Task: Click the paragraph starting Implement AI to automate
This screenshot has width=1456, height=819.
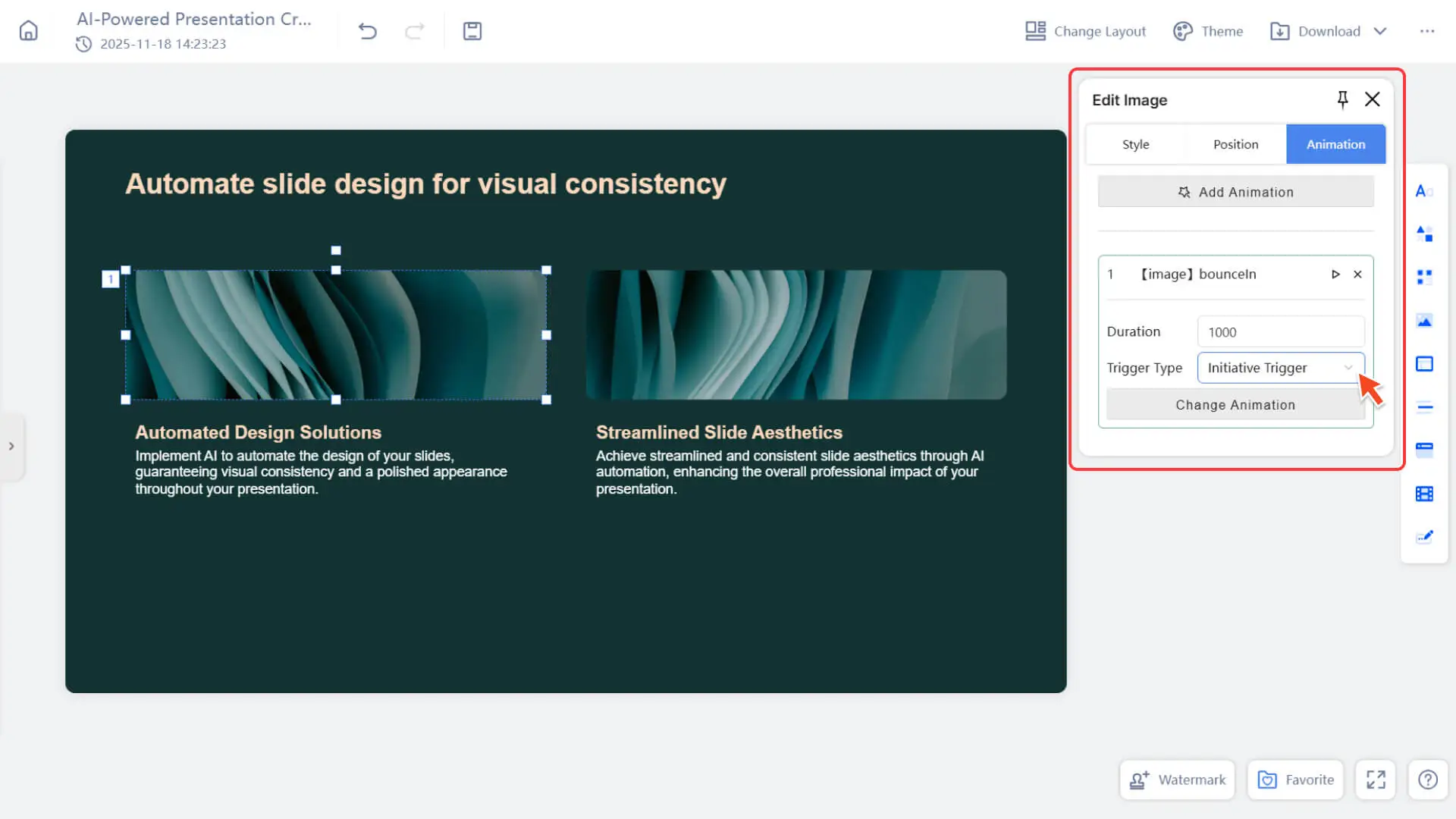Action: pyautogui.click(x=321, y=472)
